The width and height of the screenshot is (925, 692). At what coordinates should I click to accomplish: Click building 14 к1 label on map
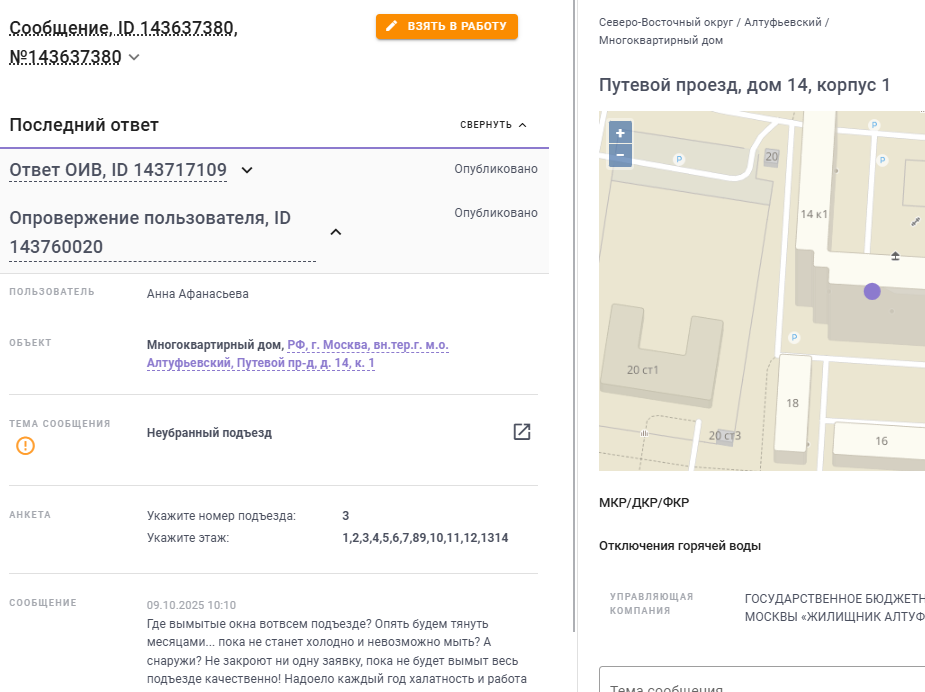[x=815, y=214]
